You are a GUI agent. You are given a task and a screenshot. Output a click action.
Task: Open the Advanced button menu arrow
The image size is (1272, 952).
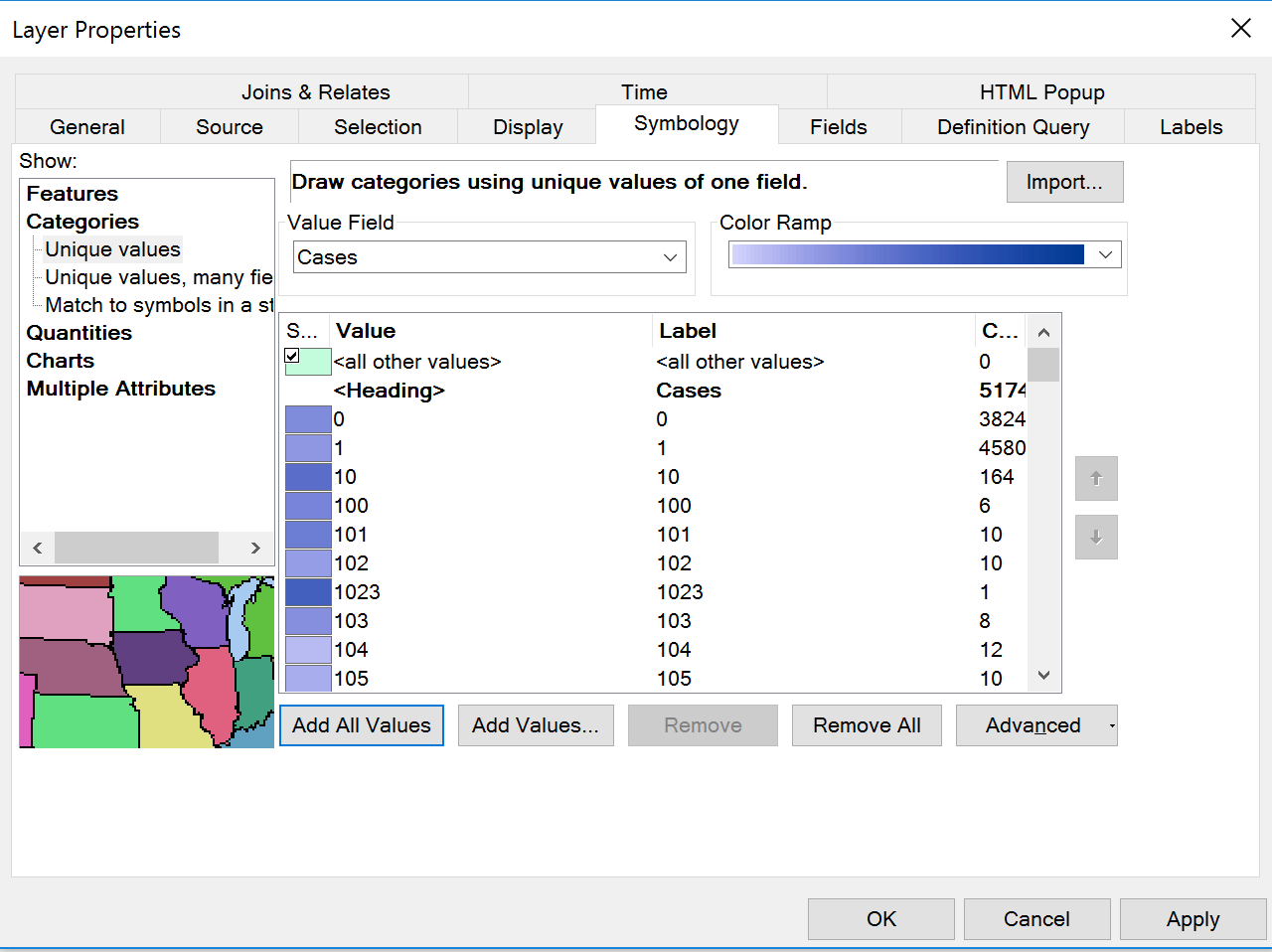tap(1112, 726)
